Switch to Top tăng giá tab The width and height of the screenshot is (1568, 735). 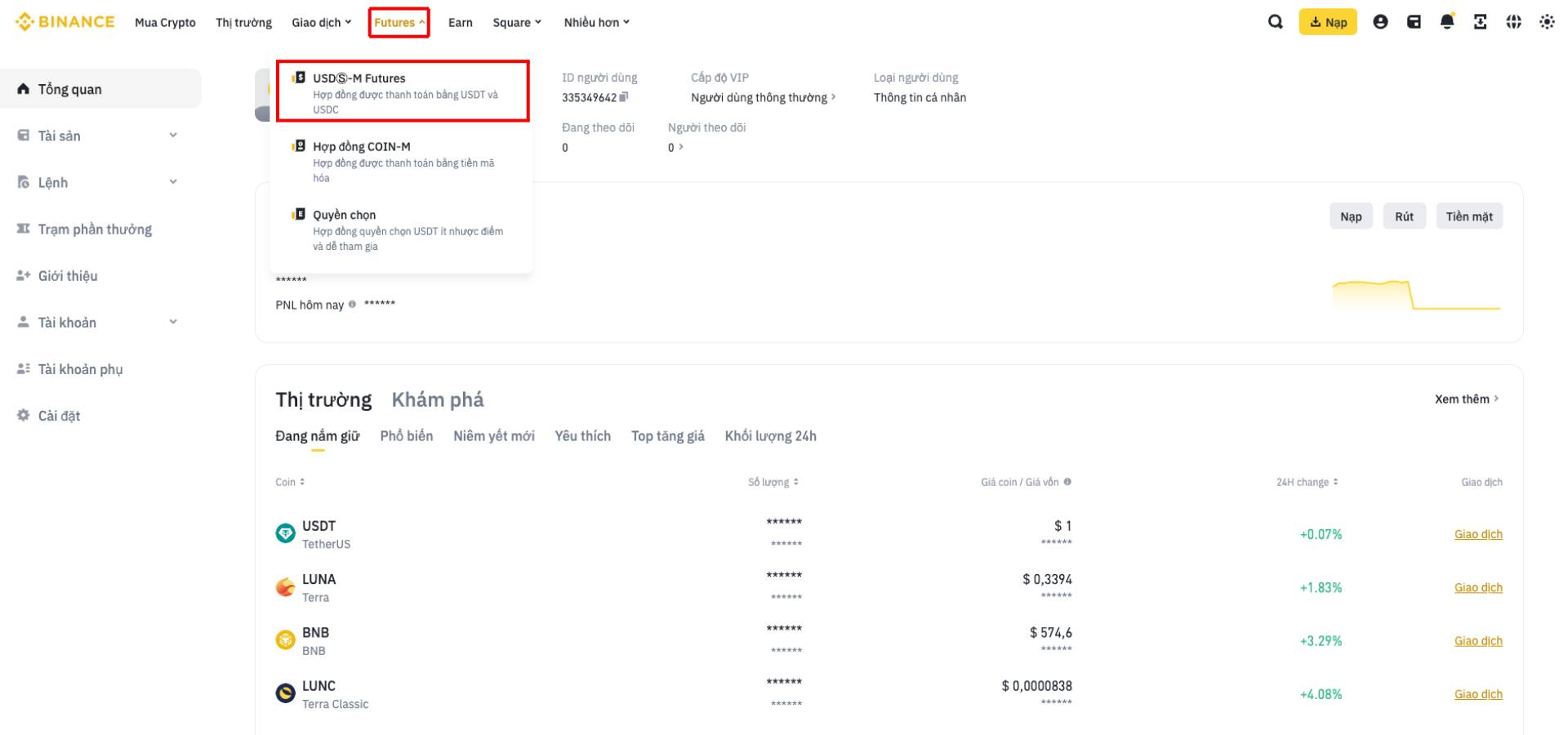pos(668,436)
